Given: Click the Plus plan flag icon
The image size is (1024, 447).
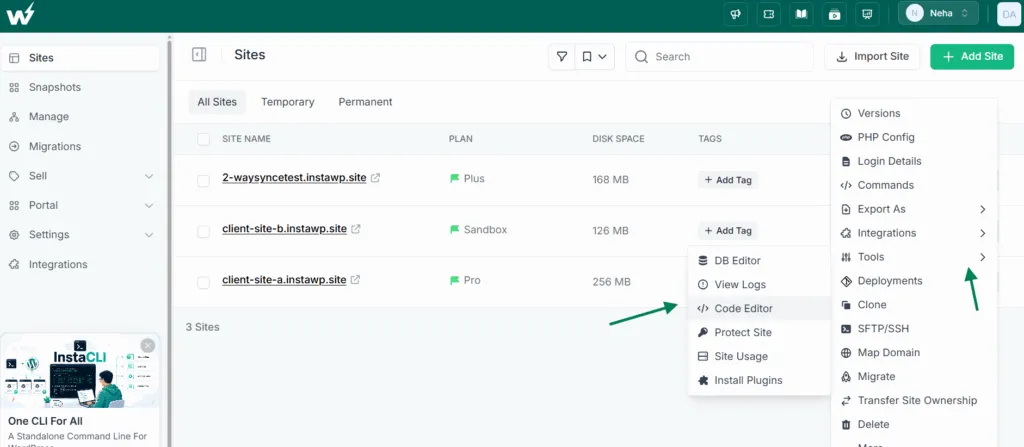Looking at the screenshot, I should [x=455, y=178].
